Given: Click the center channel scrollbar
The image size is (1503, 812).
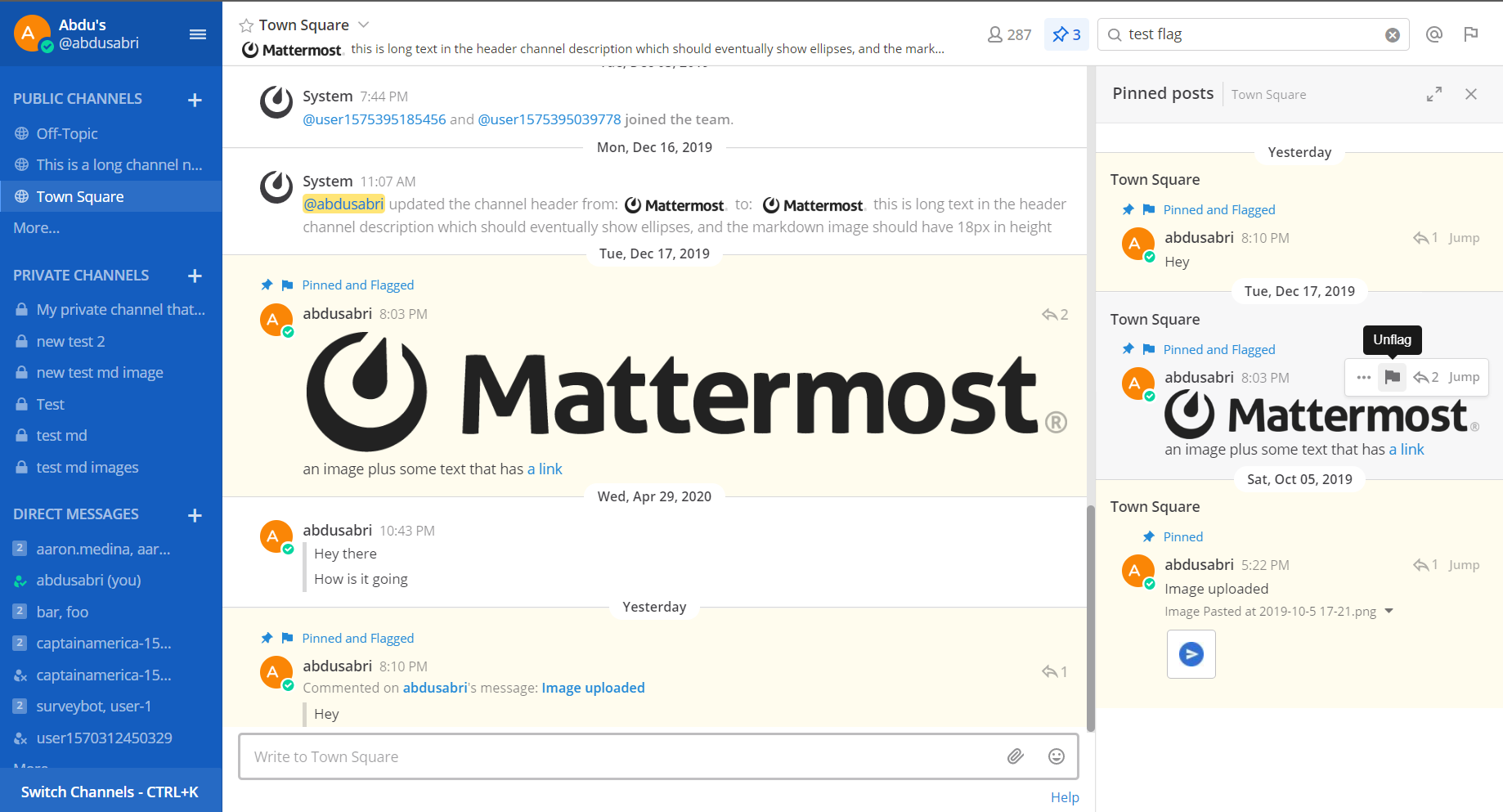Looking at the screenshot, I should click(1090, 618).
